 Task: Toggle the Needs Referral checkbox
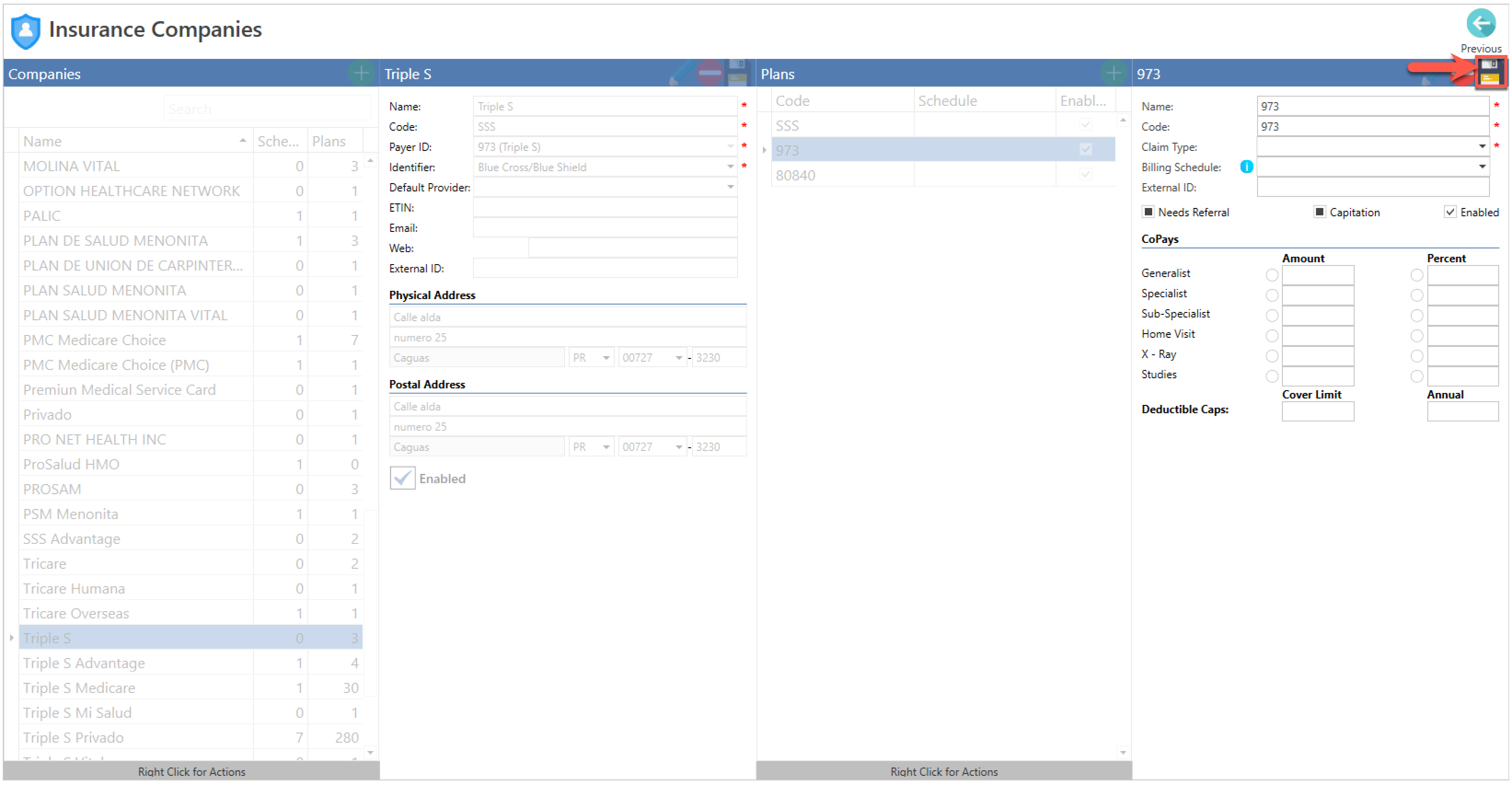point(1148,212)
